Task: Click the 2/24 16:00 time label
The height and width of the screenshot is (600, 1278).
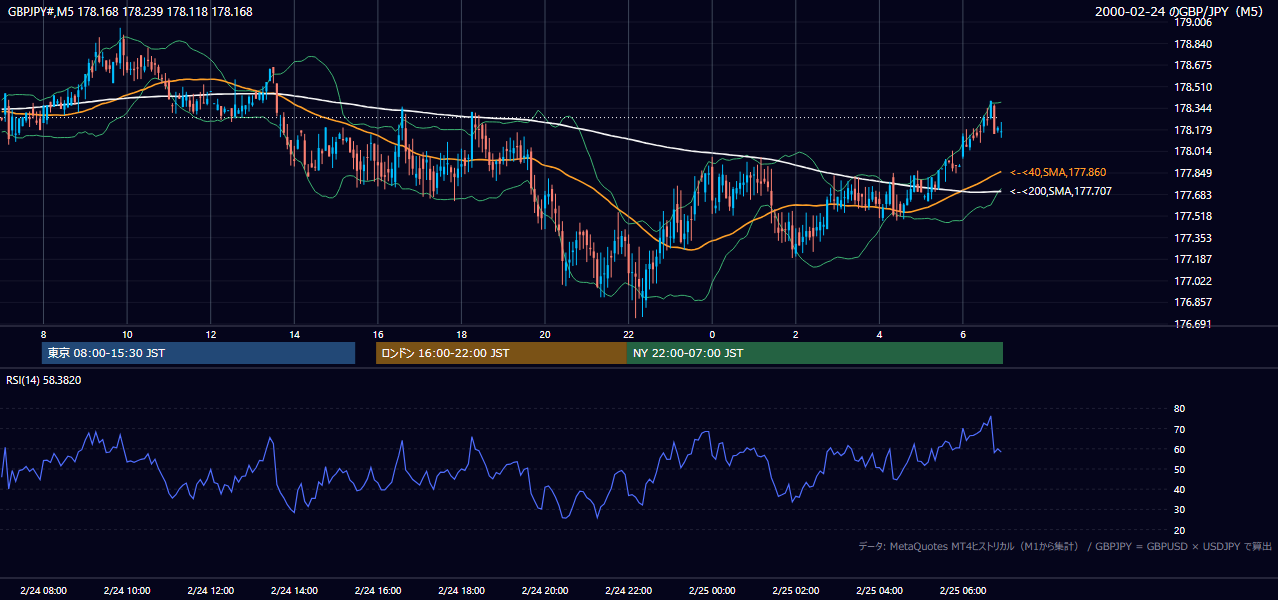Action: (378, 590)
